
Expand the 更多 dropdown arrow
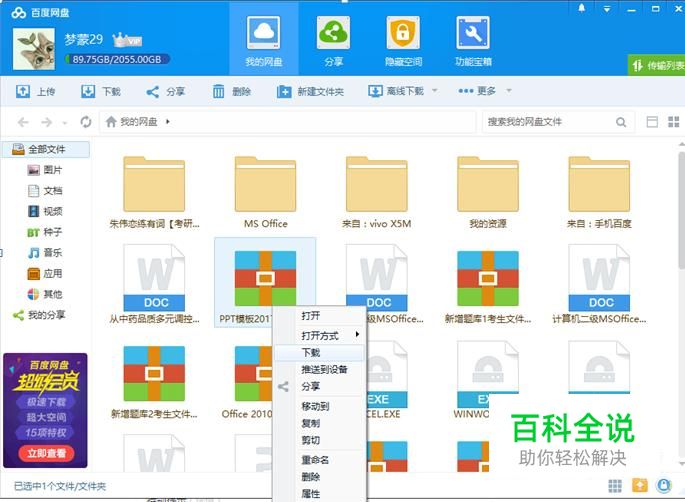[509, 91]
